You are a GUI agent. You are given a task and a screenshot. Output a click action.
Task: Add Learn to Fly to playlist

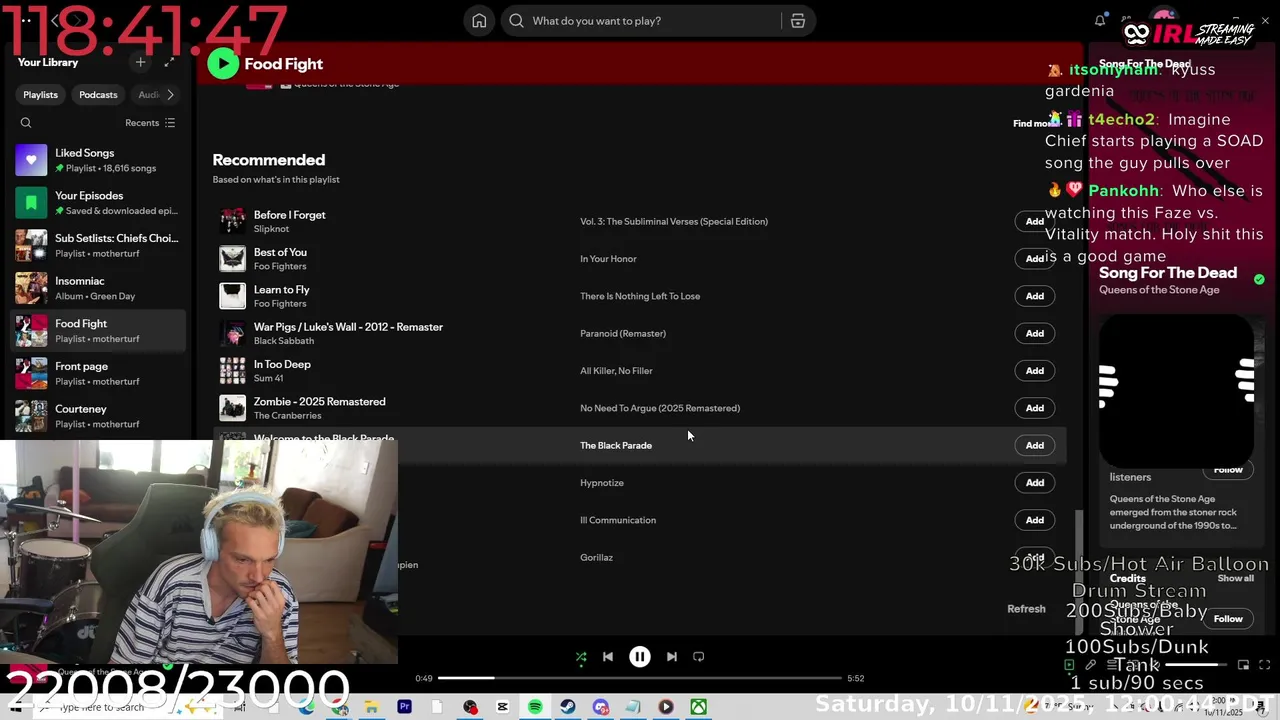[1034, 296]
